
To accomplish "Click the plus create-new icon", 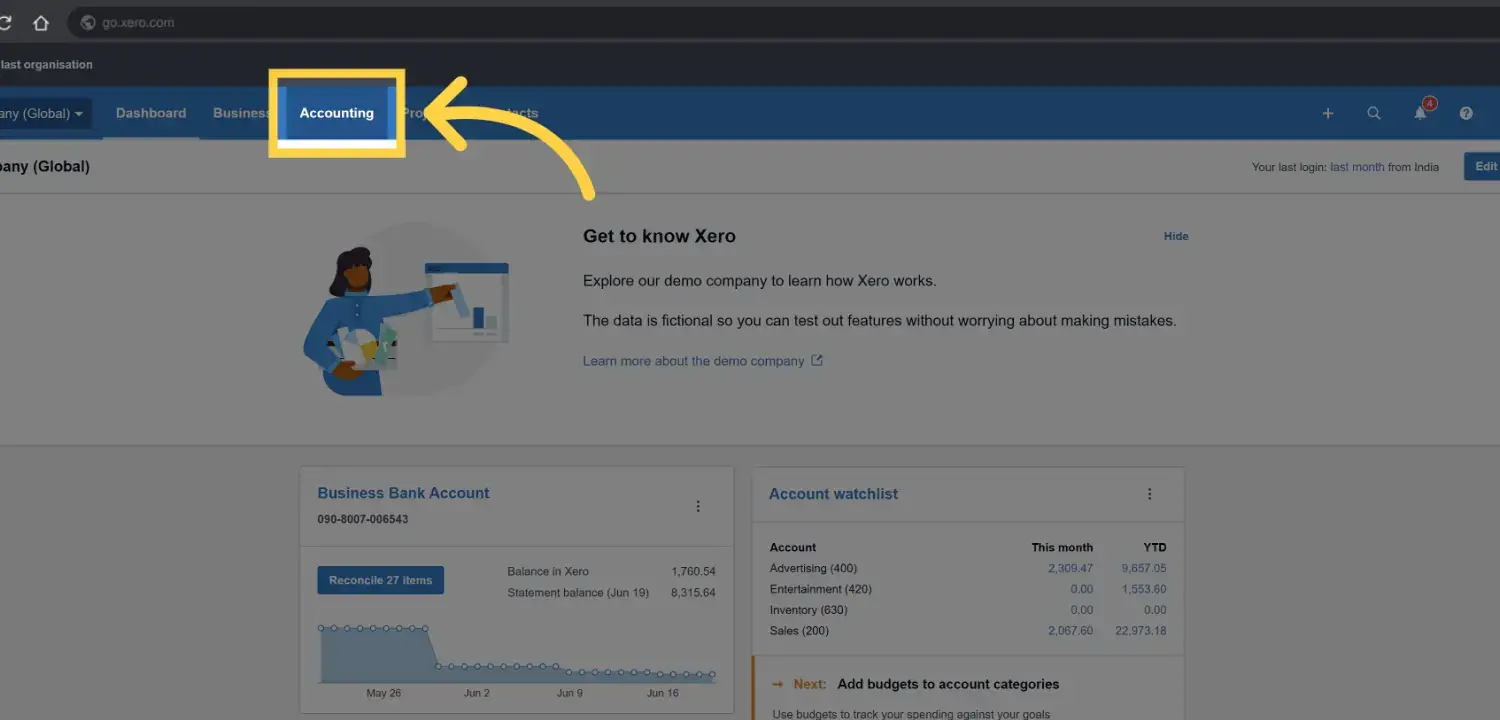I will point(1328,114).
